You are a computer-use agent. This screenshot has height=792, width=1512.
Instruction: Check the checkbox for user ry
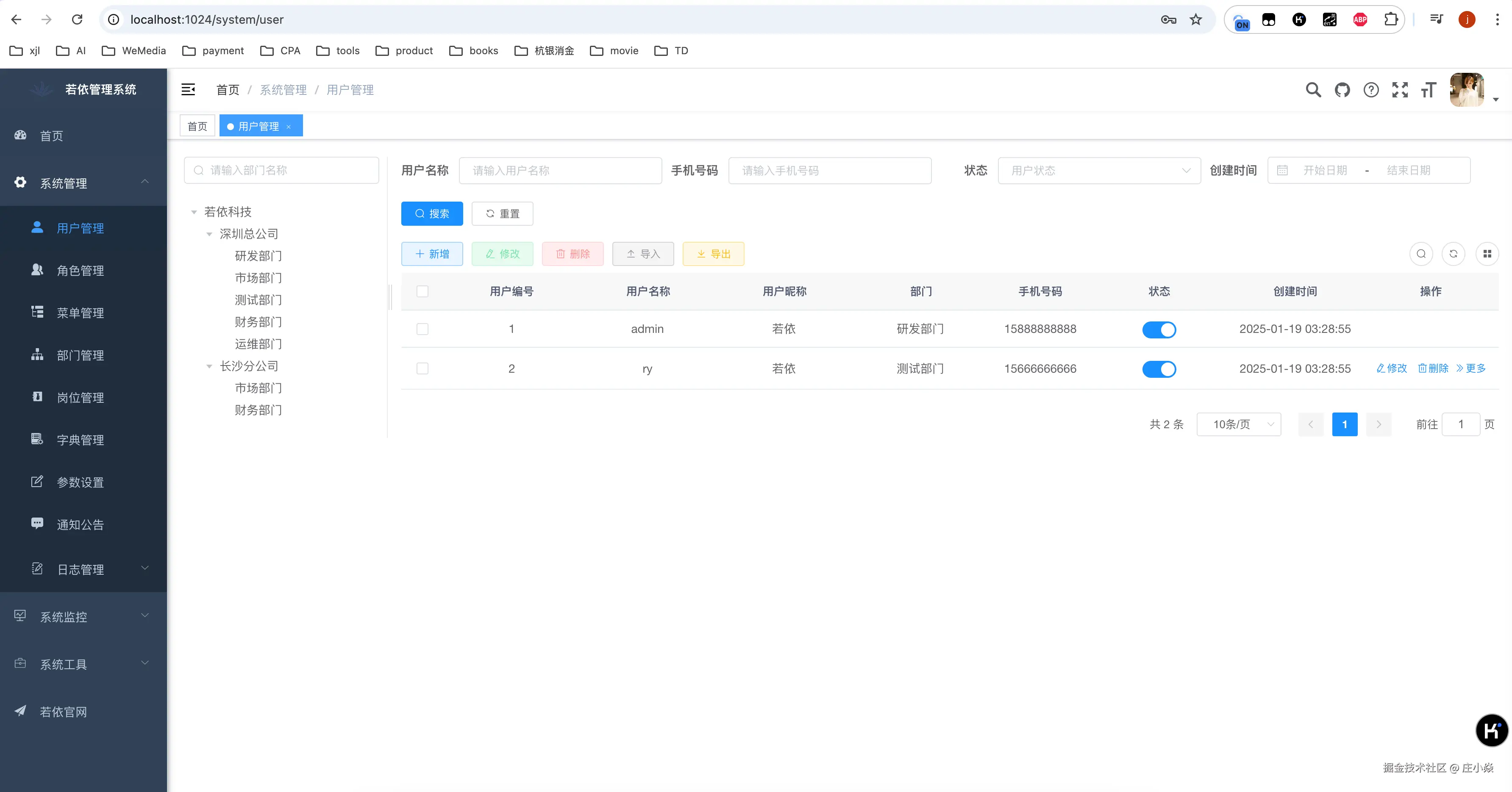(422, 368)
